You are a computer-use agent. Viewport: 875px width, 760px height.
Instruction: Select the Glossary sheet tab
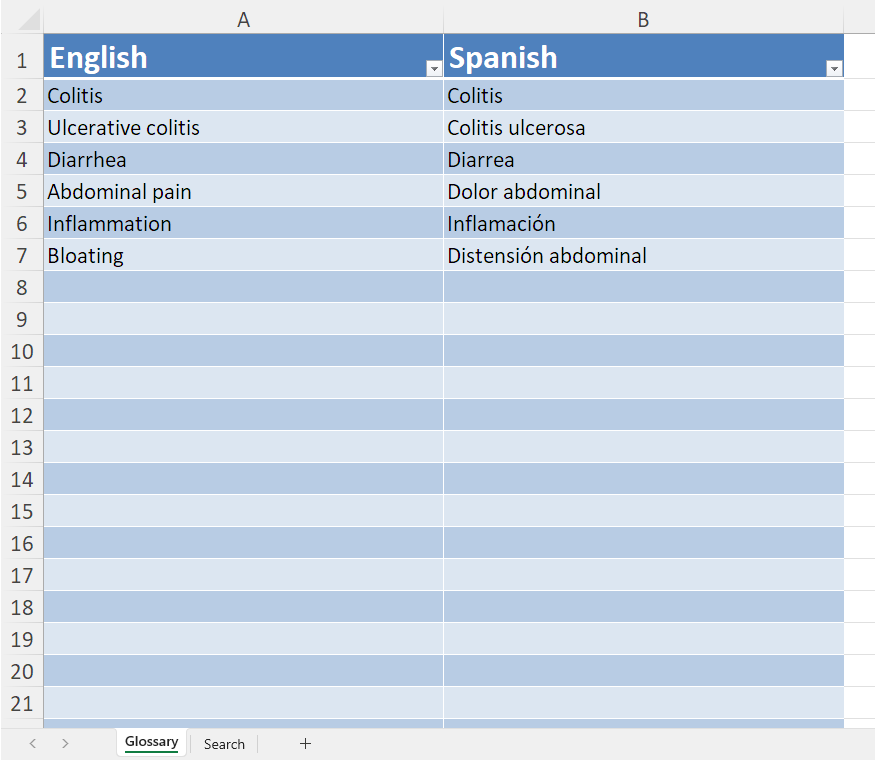151,742
